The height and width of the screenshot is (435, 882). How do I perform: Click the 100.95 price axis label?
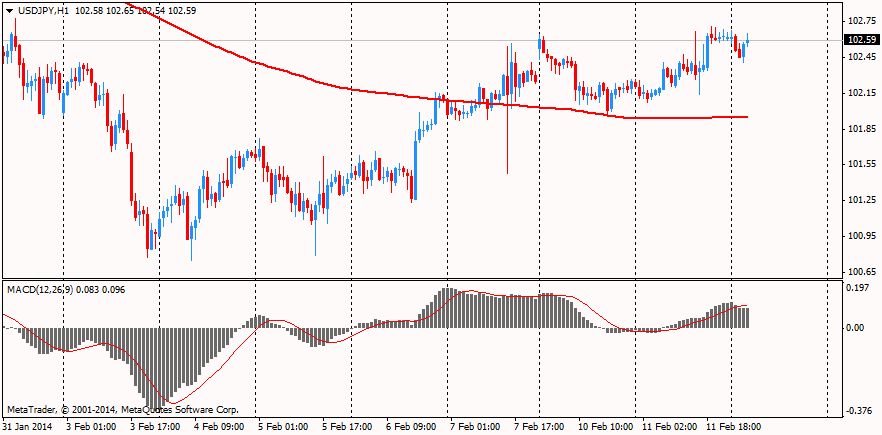click(863, 236)
